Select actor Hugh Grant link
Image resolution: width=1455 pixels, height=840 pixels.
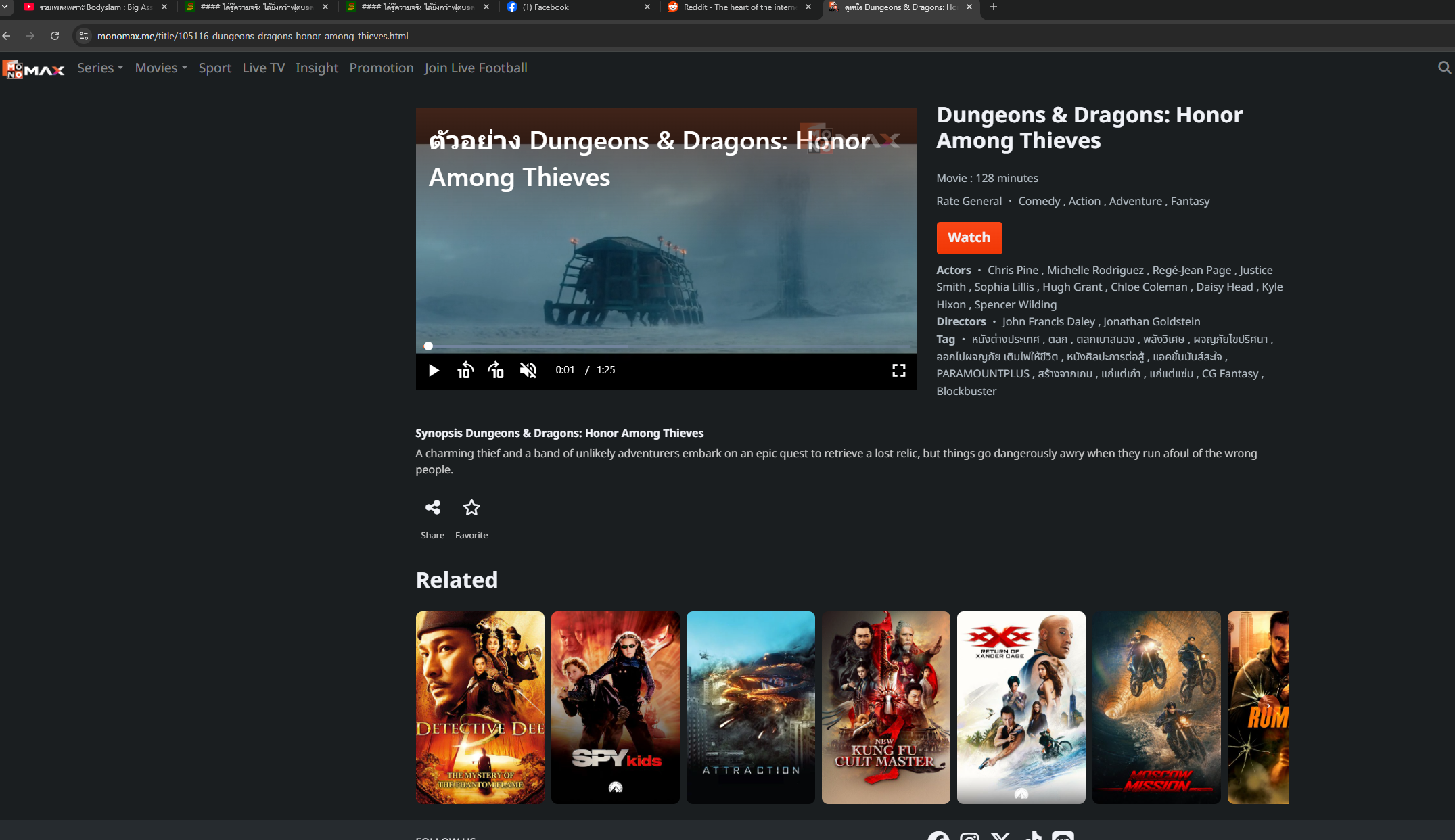pos(1072,287)
